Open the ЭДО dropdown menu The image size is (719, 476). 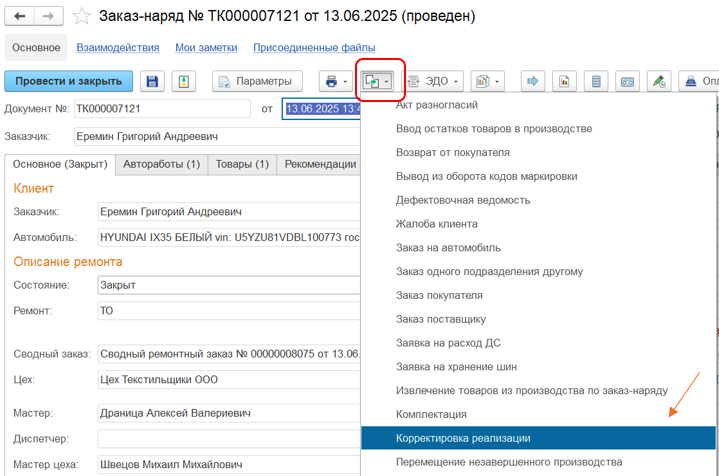tap(435, 81)
